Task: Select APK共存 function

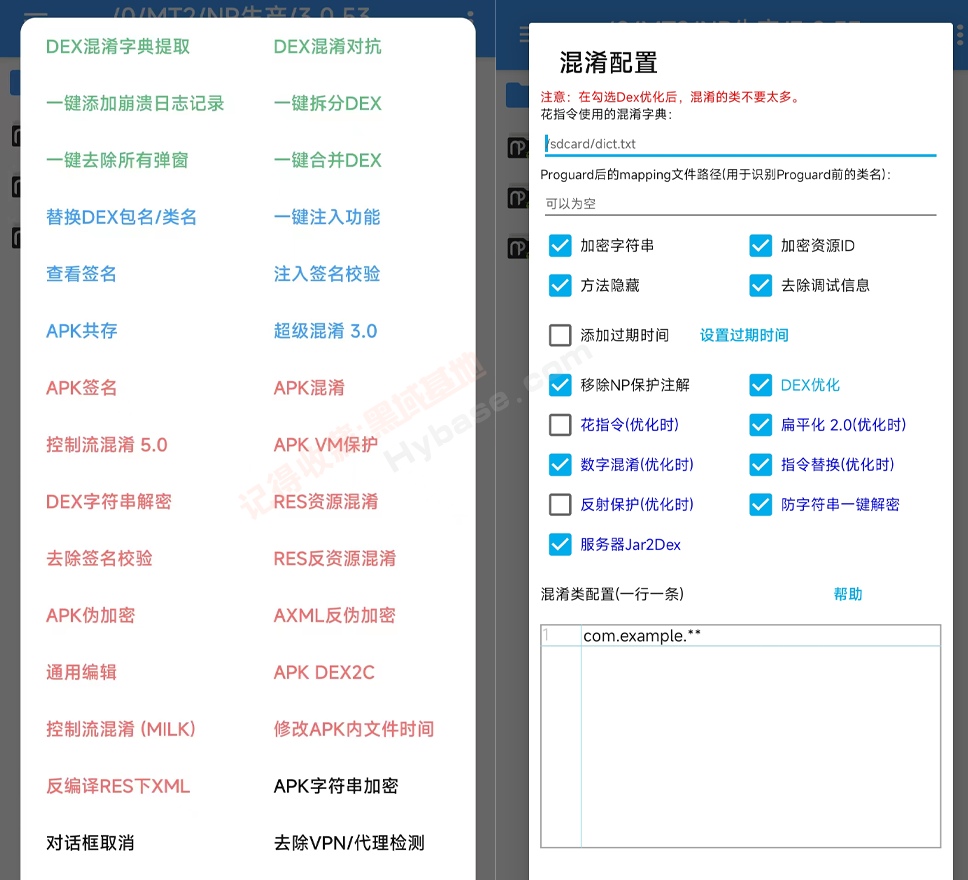Action: 81,331
